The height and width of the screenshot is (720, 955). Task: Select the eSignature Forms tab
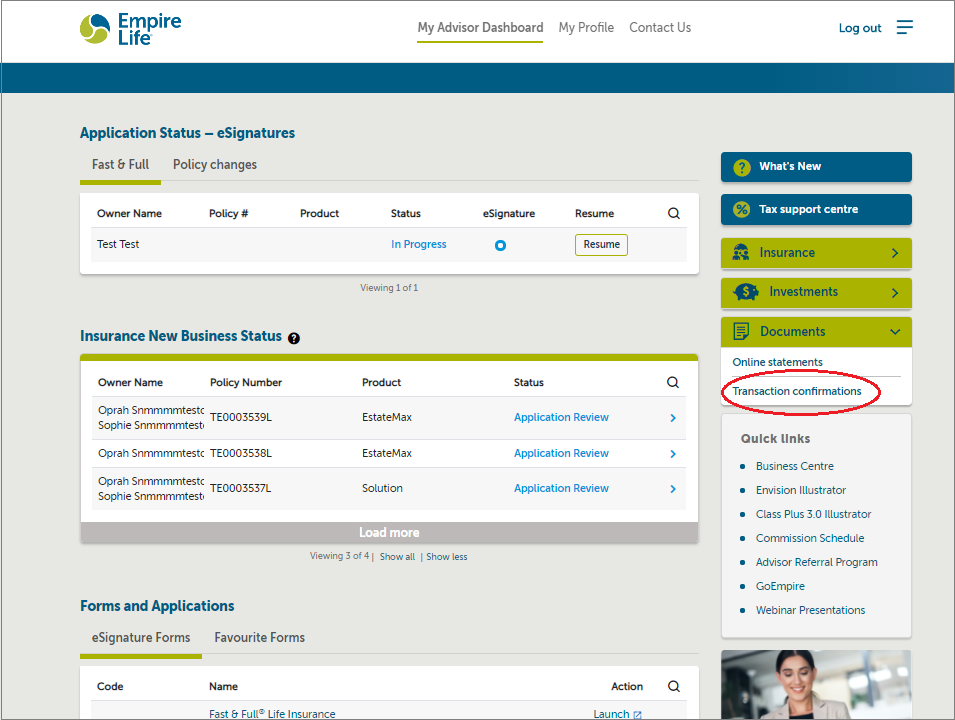pos(141,637)
